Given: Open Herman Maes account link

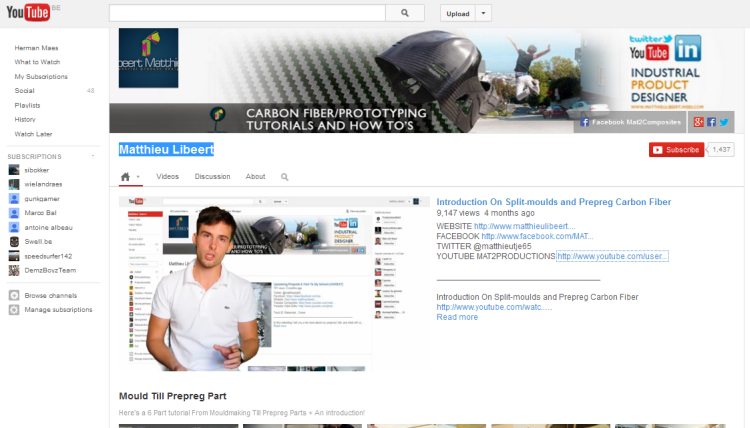Looking at the screenshot, I should (x=36, y=48).
